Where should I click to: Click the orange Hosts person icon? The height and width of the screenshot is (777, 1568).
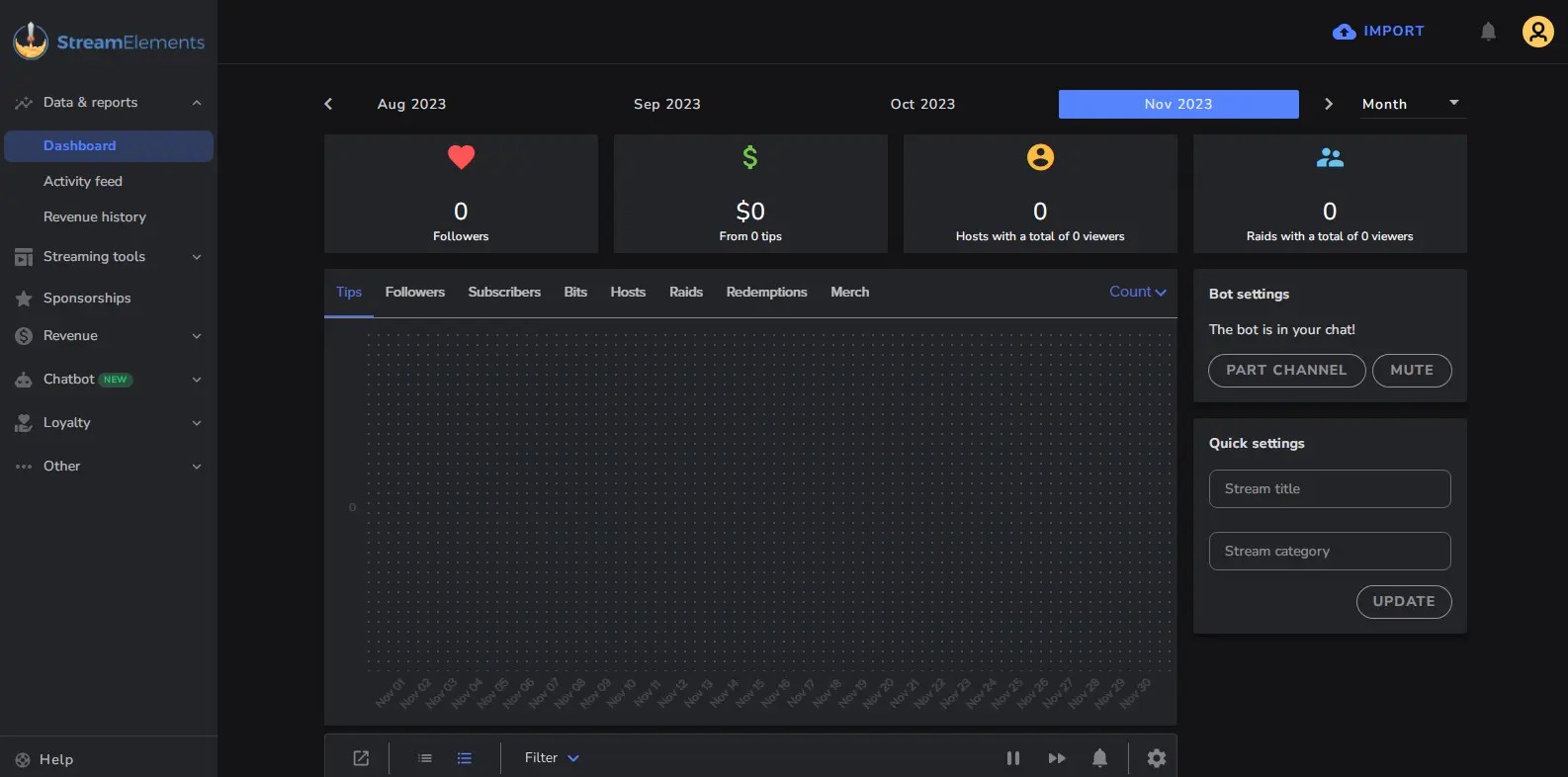click(1040, 157)
